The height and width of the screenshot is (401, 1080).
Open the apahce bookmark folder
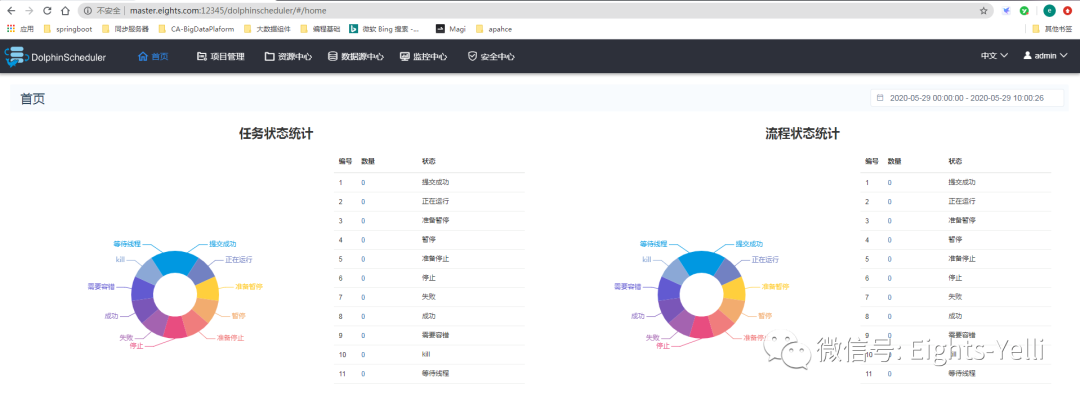[493, 29]
